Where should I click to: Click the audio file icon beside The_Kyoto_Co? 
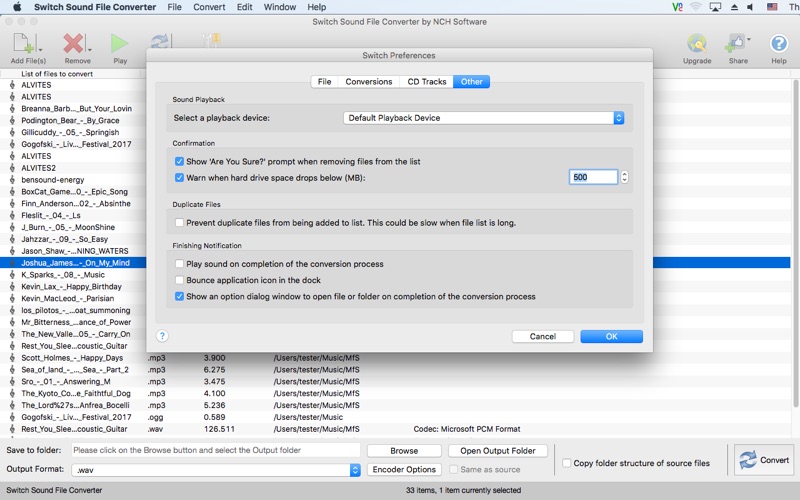[12, 393]
